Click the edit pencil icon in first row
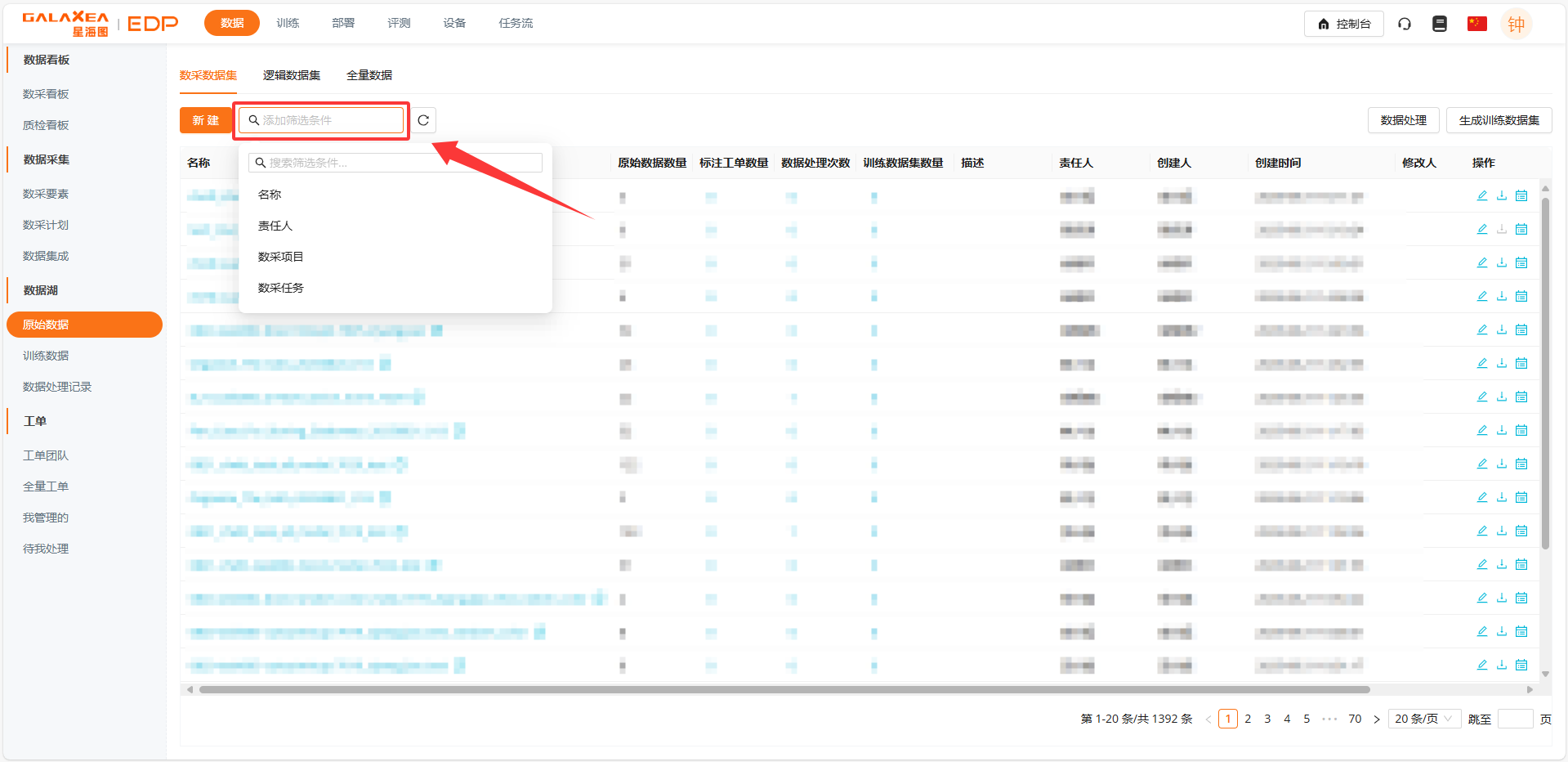The height and width of the screenshot is (762, 1568). pos(1482,196)
